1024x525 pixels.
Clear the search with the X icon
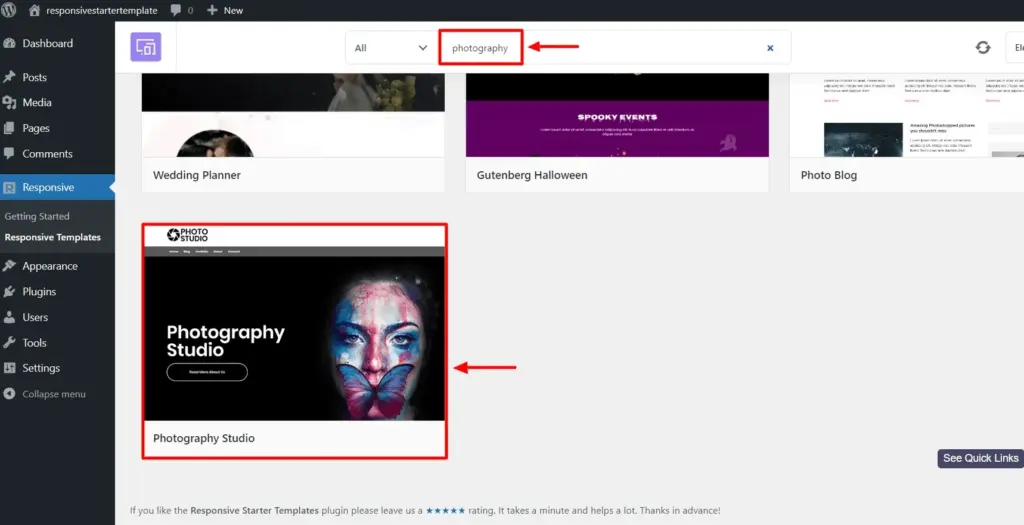click(x=770, y=48)
